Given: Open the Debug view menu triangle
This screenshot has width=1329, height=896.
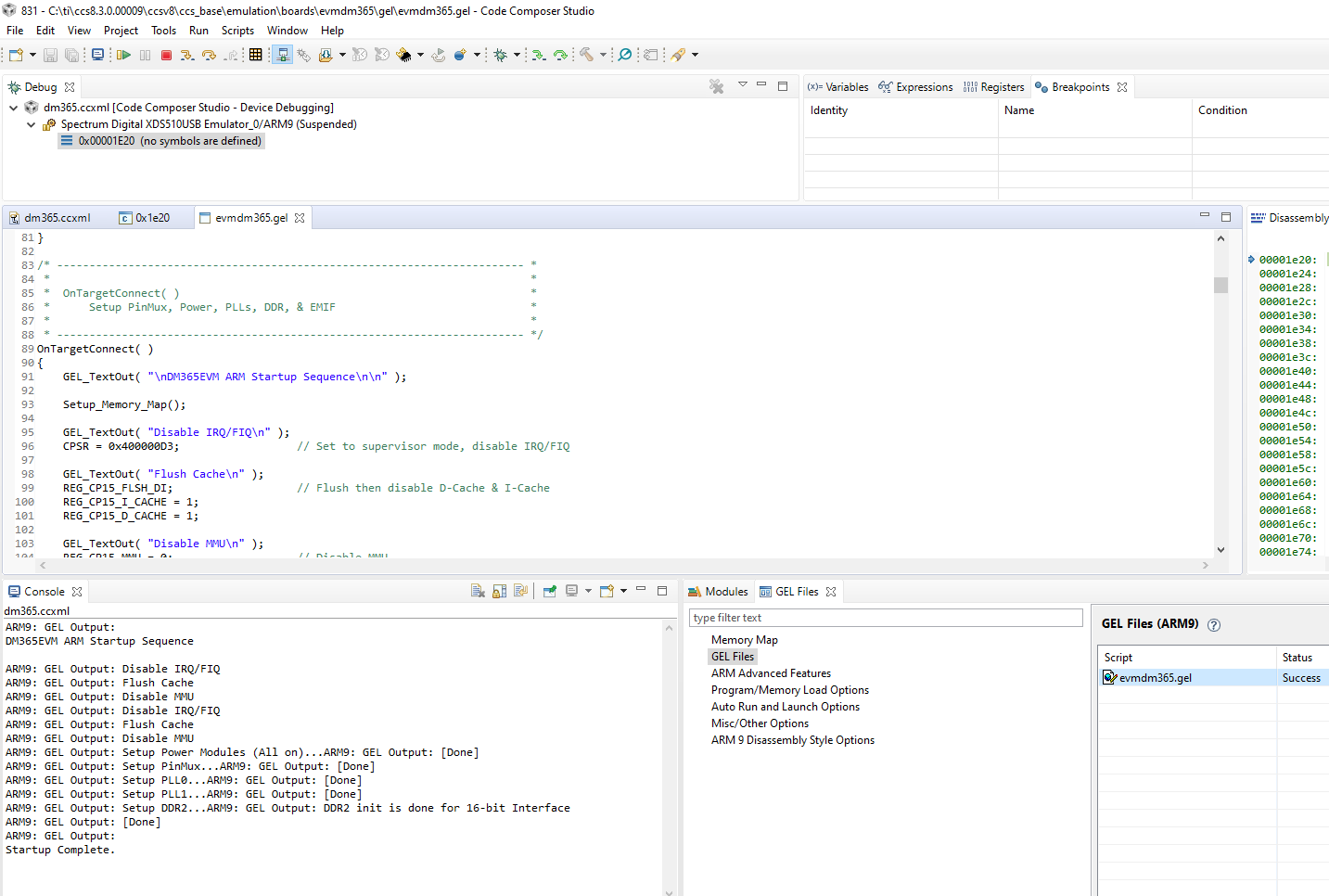Looking at the screenshot, I should [742, 84].
